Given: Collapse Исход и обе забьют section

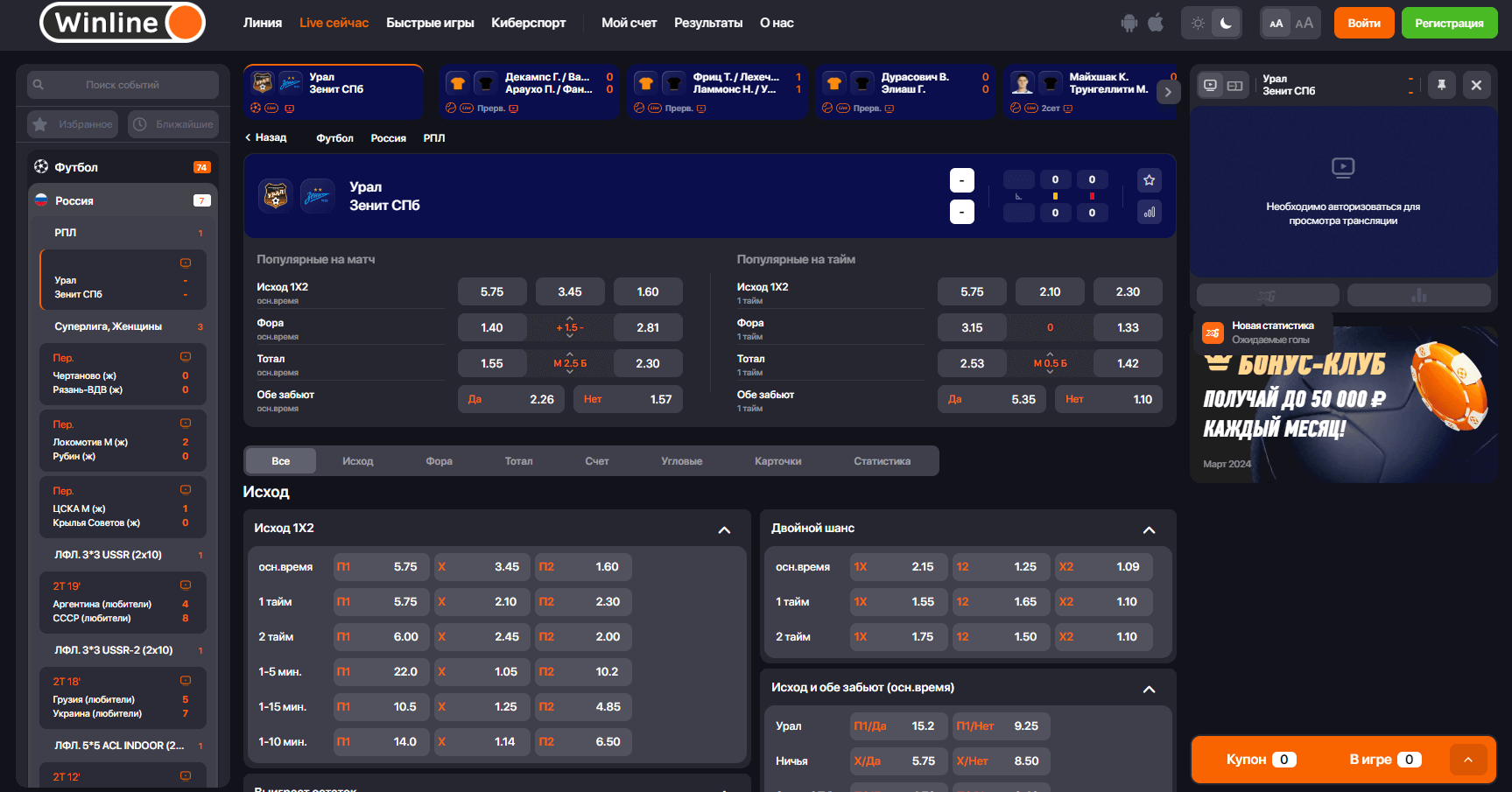Looking at the screenshot, I should (1150, 689).
